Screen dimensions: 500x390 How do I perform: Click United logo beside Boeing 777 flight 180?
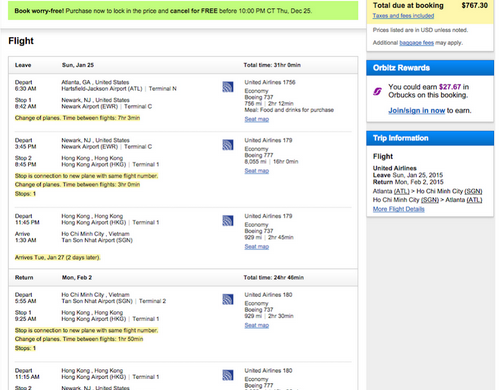point(228,375)
